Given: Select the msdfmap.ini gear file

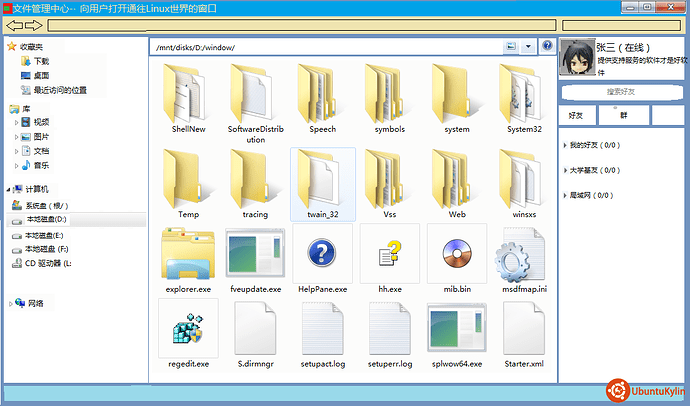Looking at the screenshot, I should click(x=524, y=256).
